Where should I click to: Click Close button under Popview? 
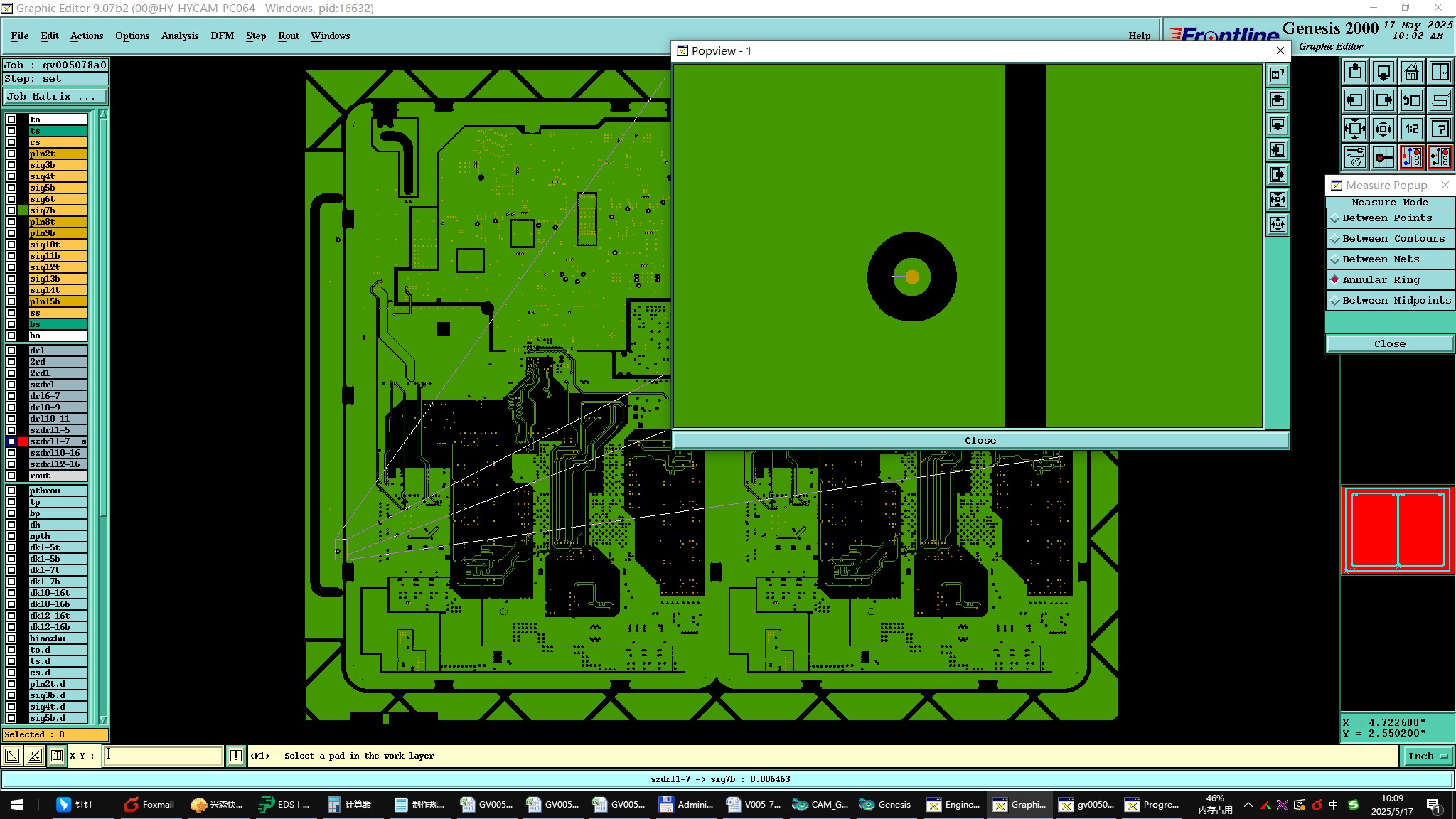tap(980, 441)
